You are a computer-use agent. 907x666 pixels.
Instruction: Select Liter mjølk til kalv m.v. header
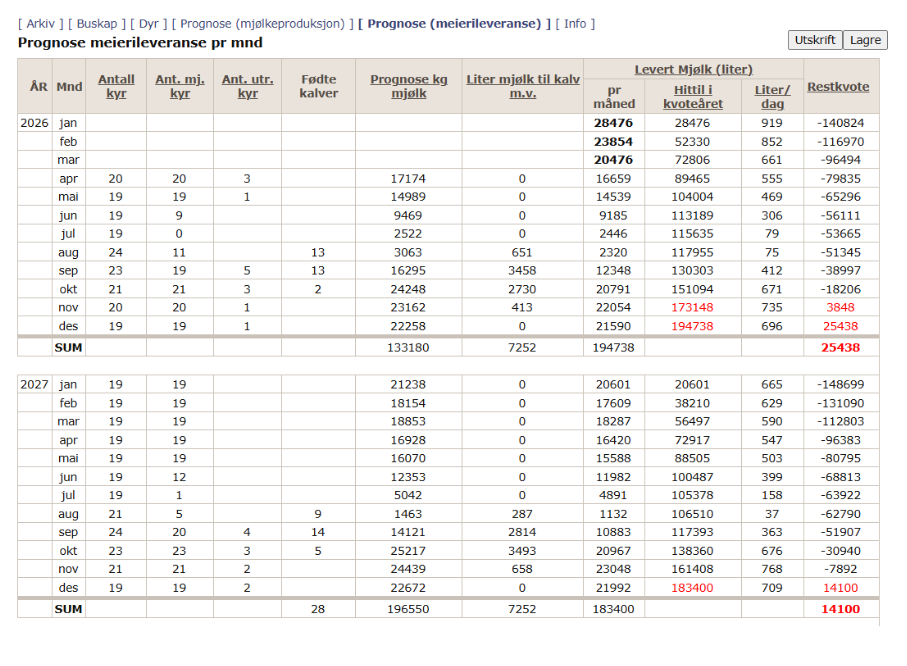pyautogui.click(x=521, y=86)
